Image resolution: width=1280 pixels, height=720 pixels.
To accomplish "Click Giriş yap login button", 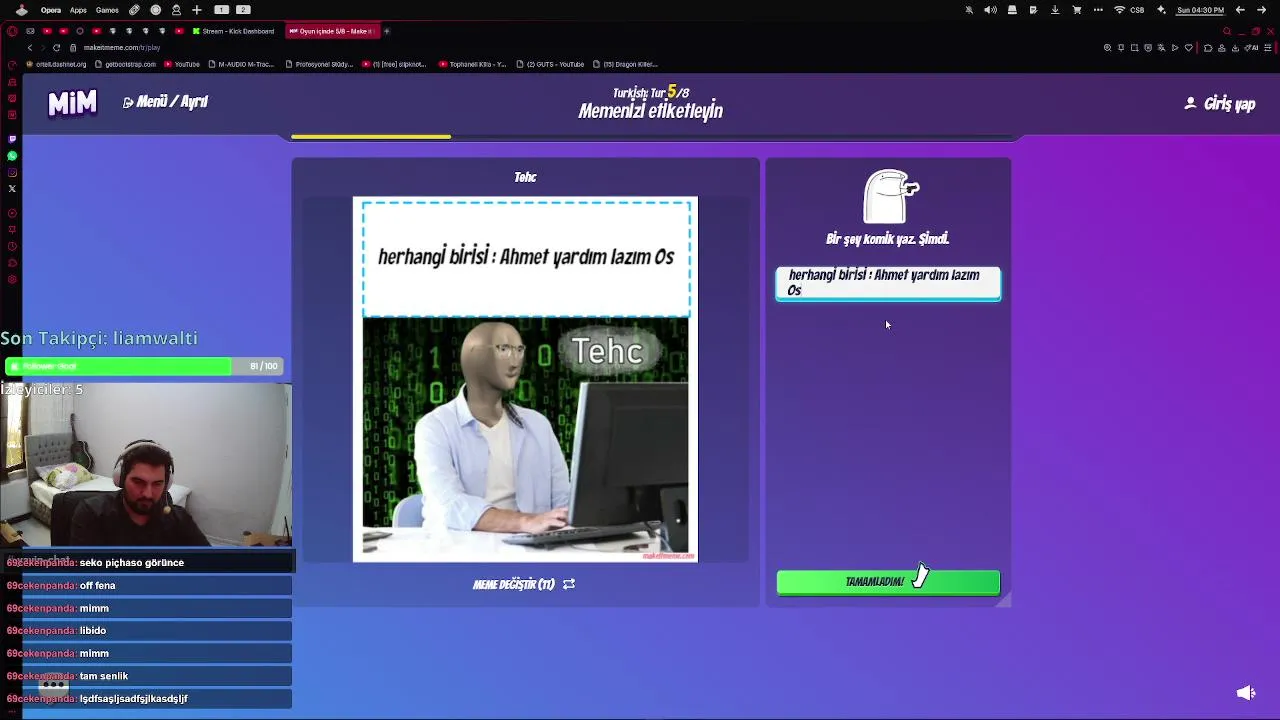I will tap(1220, 104).
